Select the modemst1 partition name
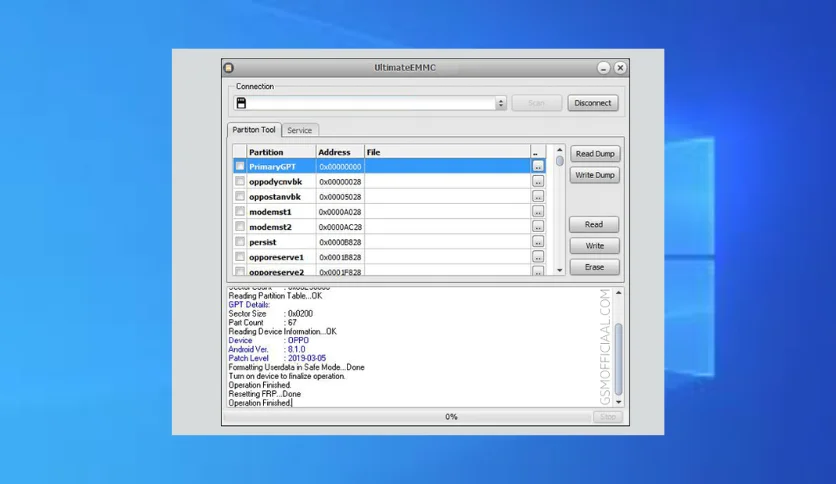The image size is (836, 484). [270, 212]
